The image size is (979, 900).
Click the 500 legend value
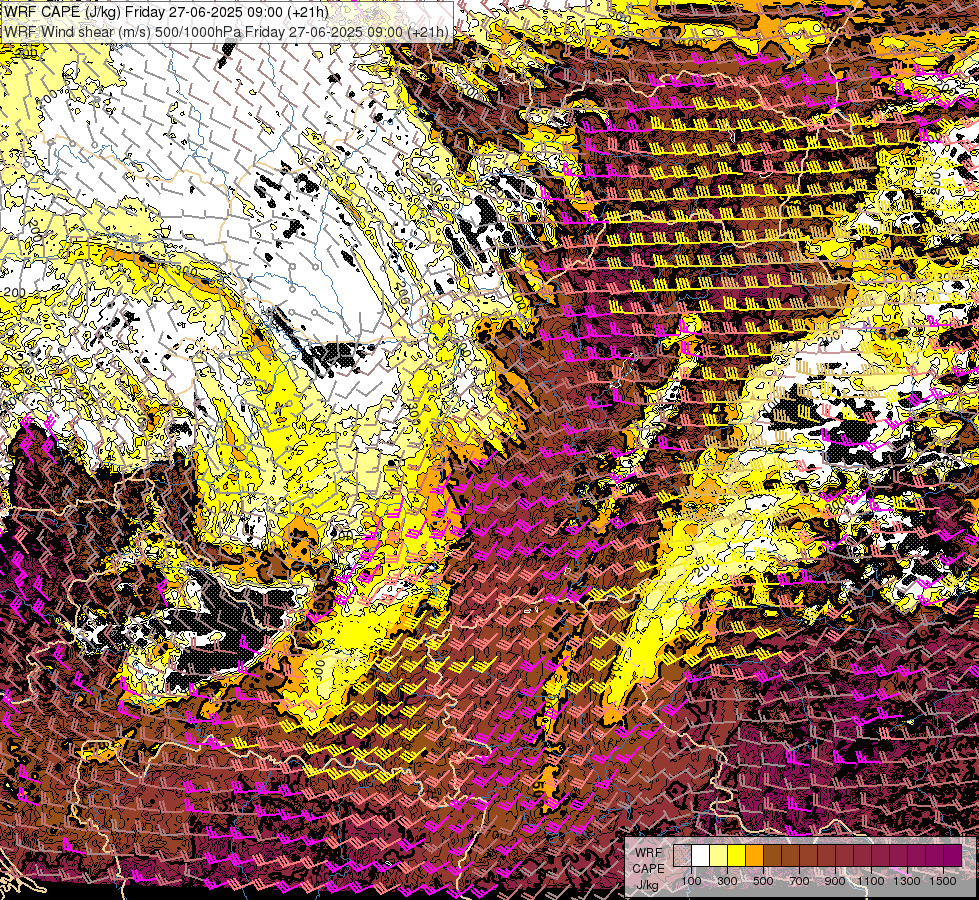pyautogui.click(x=763, y=881)
